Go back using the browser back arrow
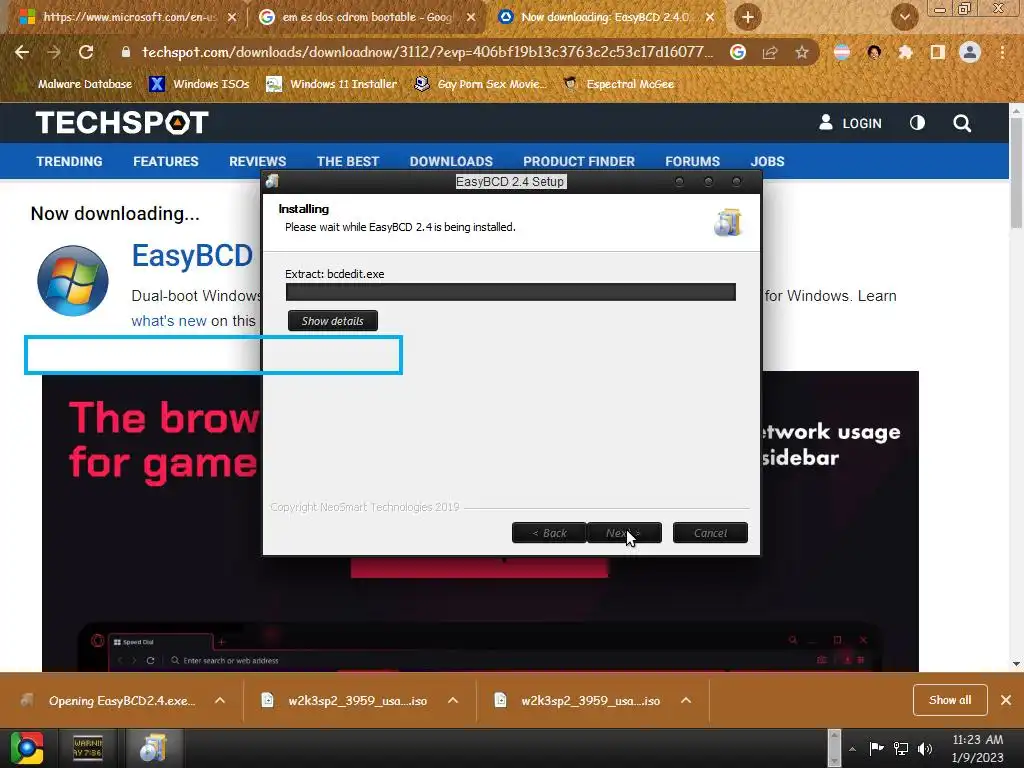Screen dimensions: 1024x768 (x=22, y=52)
